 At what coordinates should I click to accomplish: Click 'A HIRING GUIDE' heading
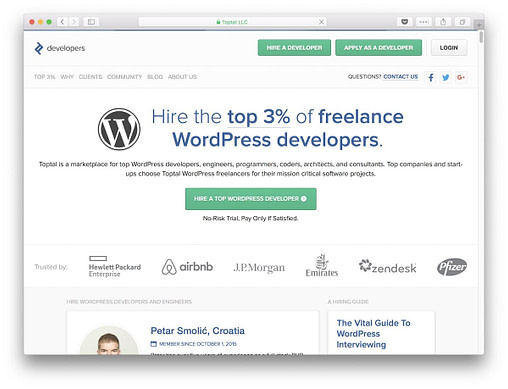tap(348, 302)
